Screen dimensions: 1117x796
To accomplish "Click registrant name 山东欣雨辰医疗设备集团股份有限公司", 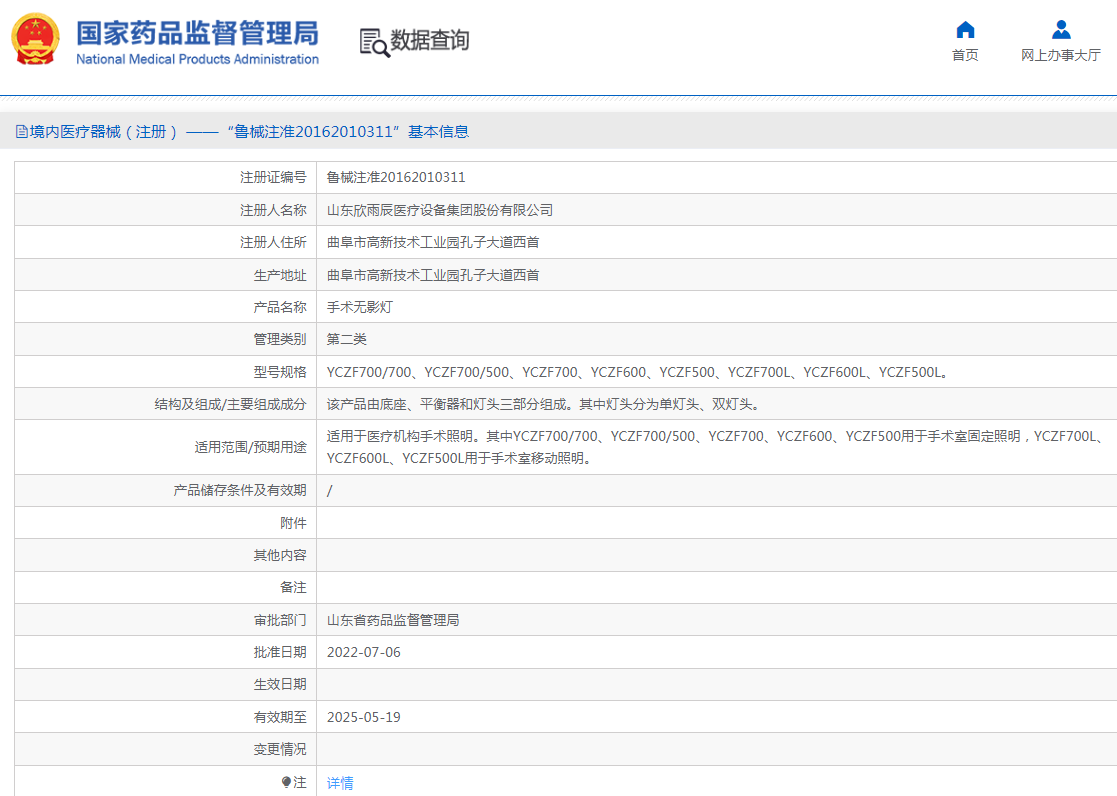I will pyautogui.click(x=440, y=210).
